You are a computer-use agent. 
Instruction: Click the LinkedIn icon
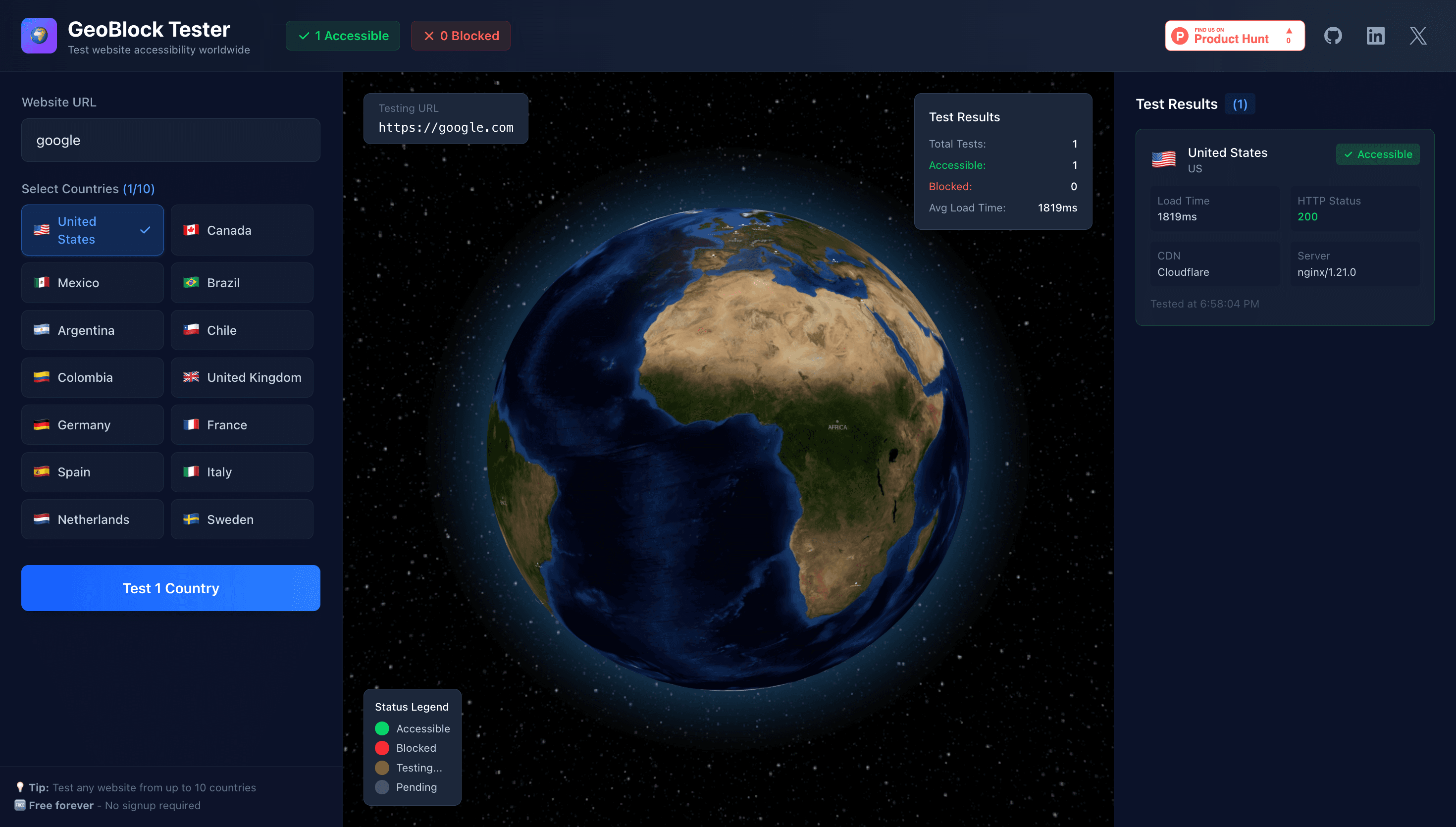point(1375,35)
